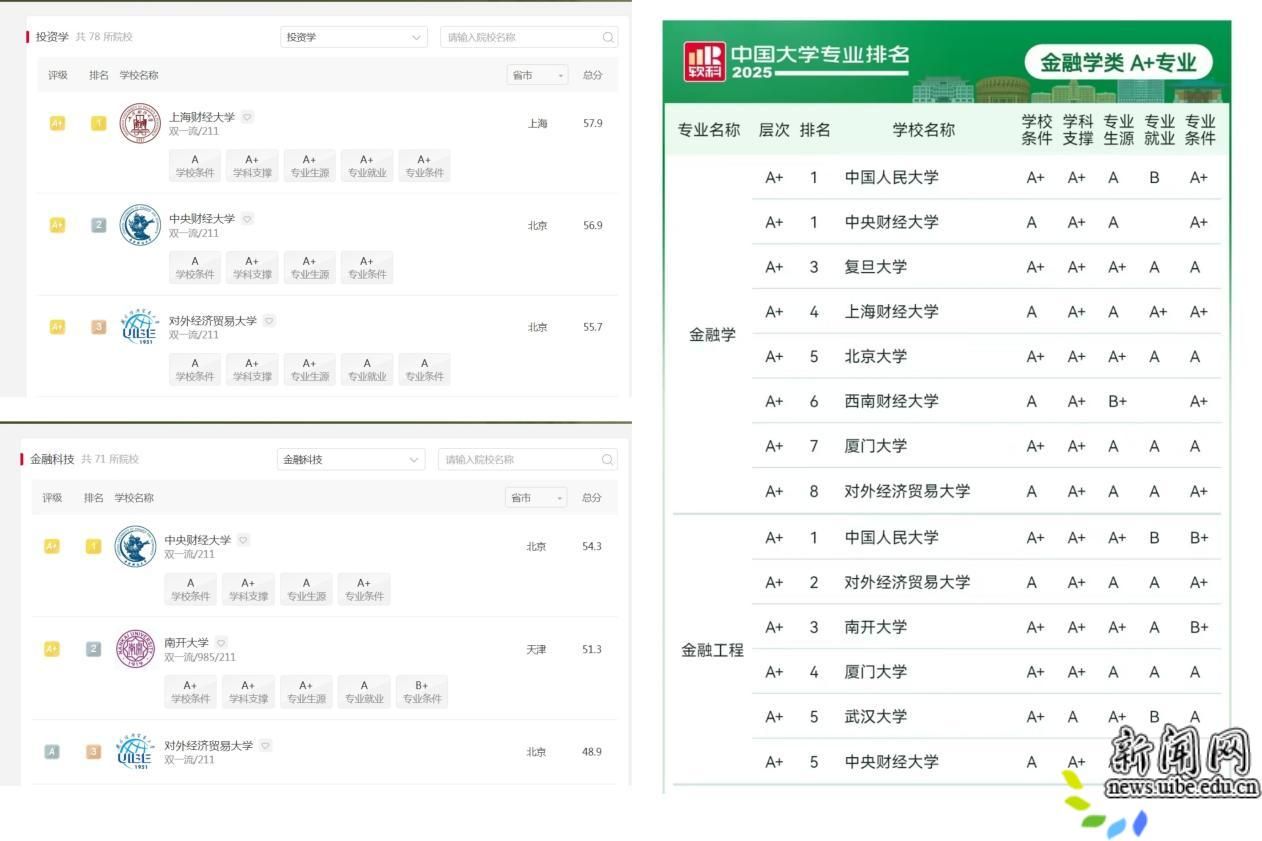Viewport: 1262px width, 841px height.
Task: Click 西南财经大学 in the ranking table
Action: pyautogui.click(x=892, y=401)
